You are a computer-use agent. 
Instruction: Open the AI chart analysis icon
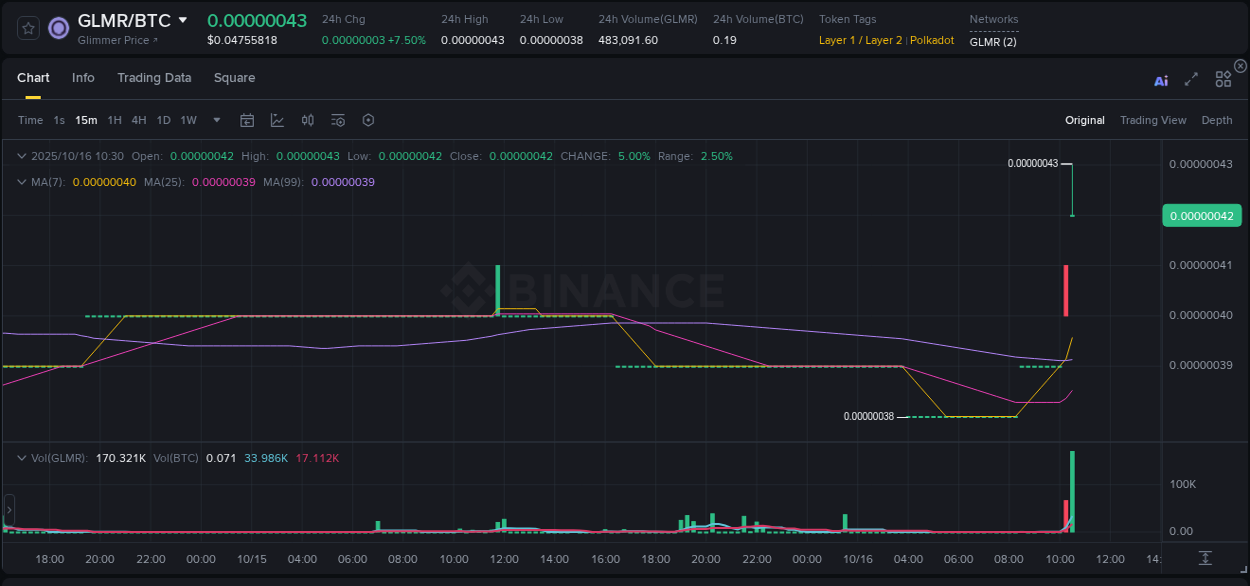click(1161, 80)
